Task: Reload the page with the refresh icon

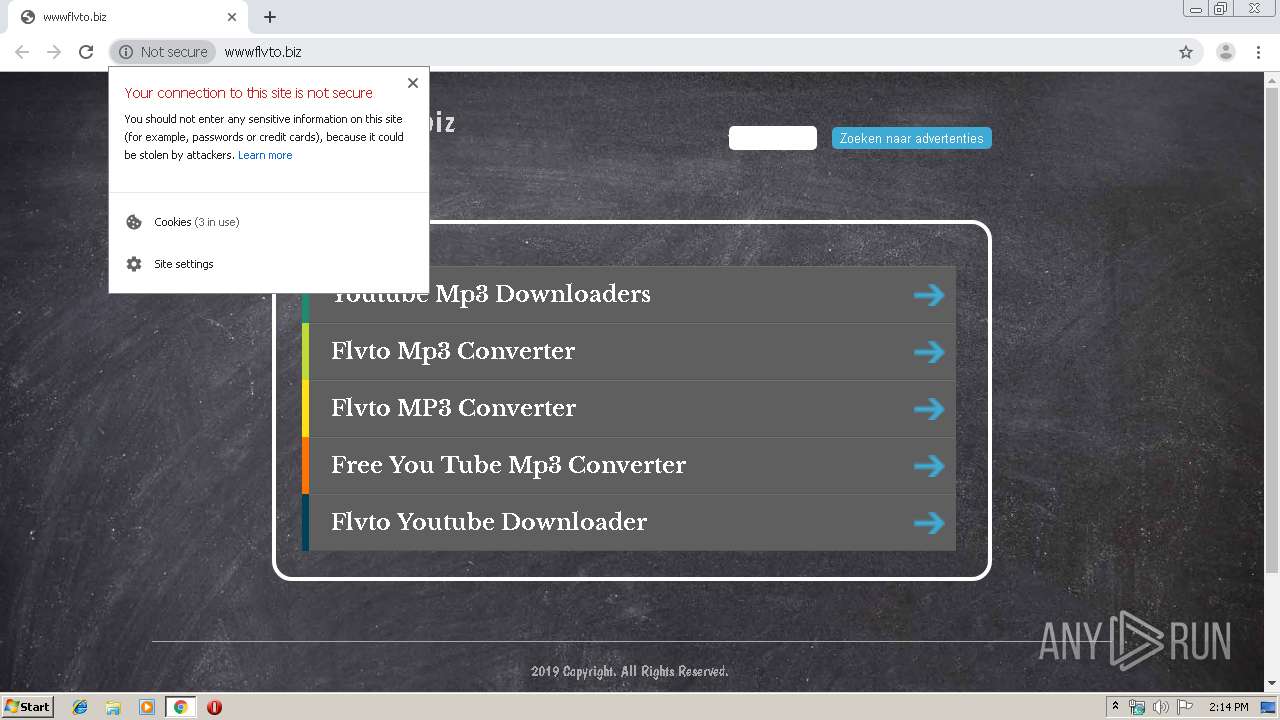Action: [x=86, y=52]
